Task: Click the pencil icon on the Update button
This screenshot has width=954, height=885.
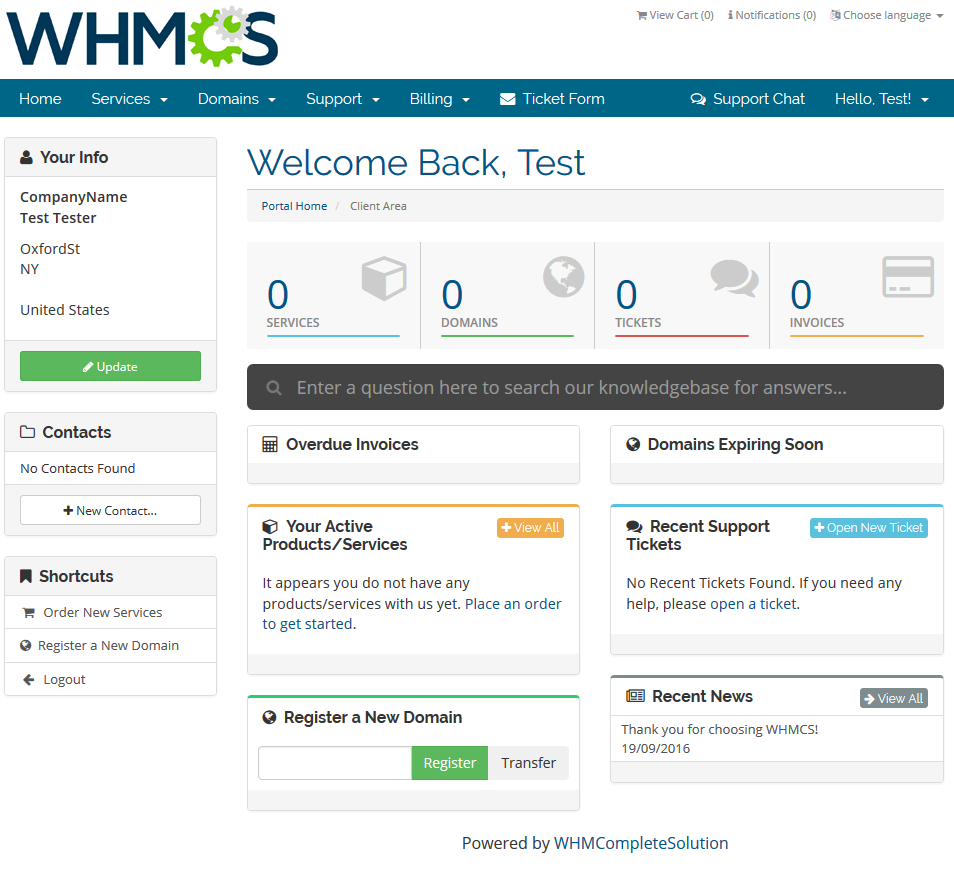Action: tap(88, 367)
